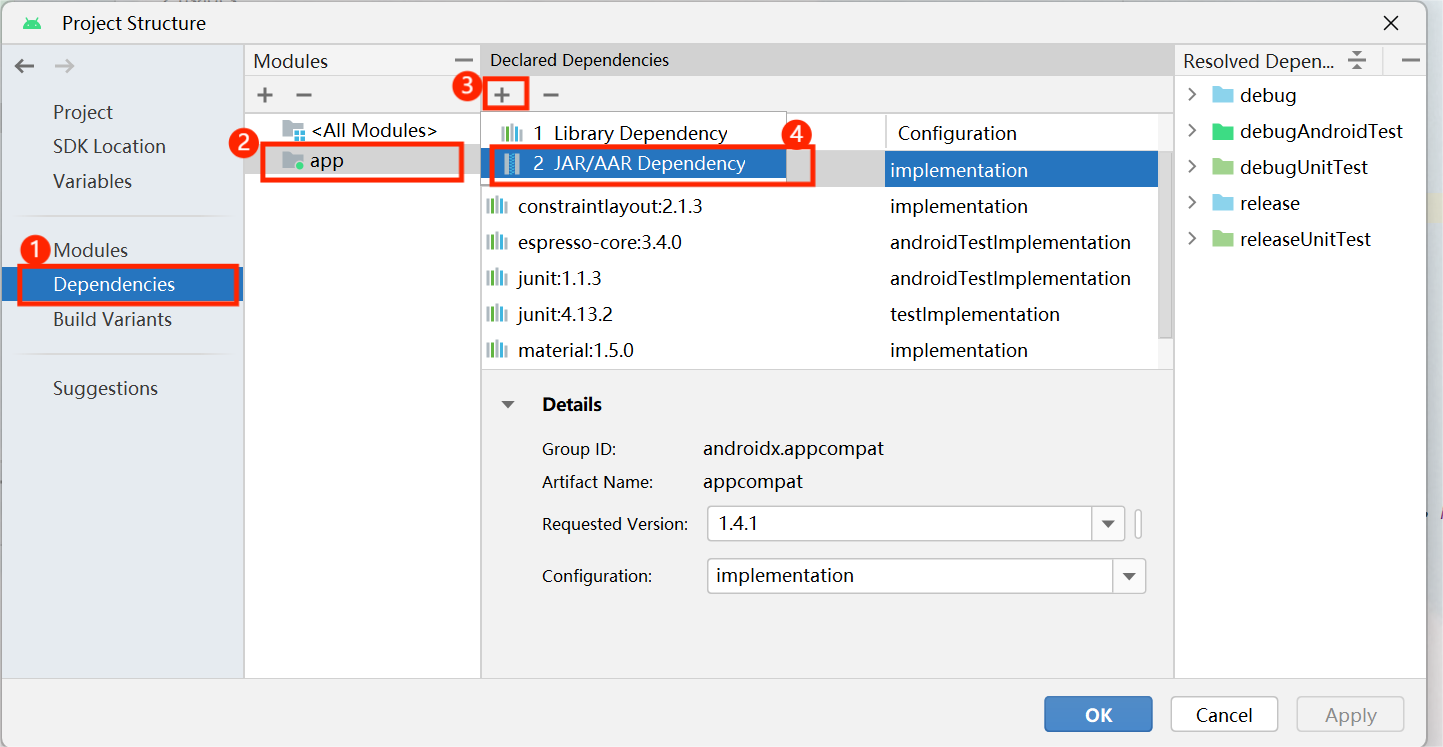Click the Configuration input field
This screenshot has width=1443, height=747.
(910, 576)
